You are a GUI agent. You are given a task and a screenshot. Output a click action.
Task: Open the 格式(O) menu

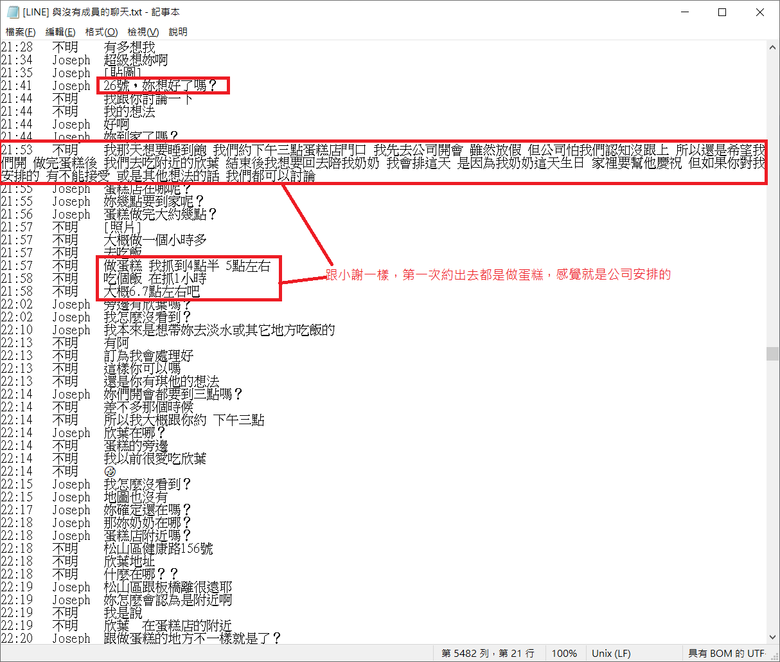tap(101, 32)
